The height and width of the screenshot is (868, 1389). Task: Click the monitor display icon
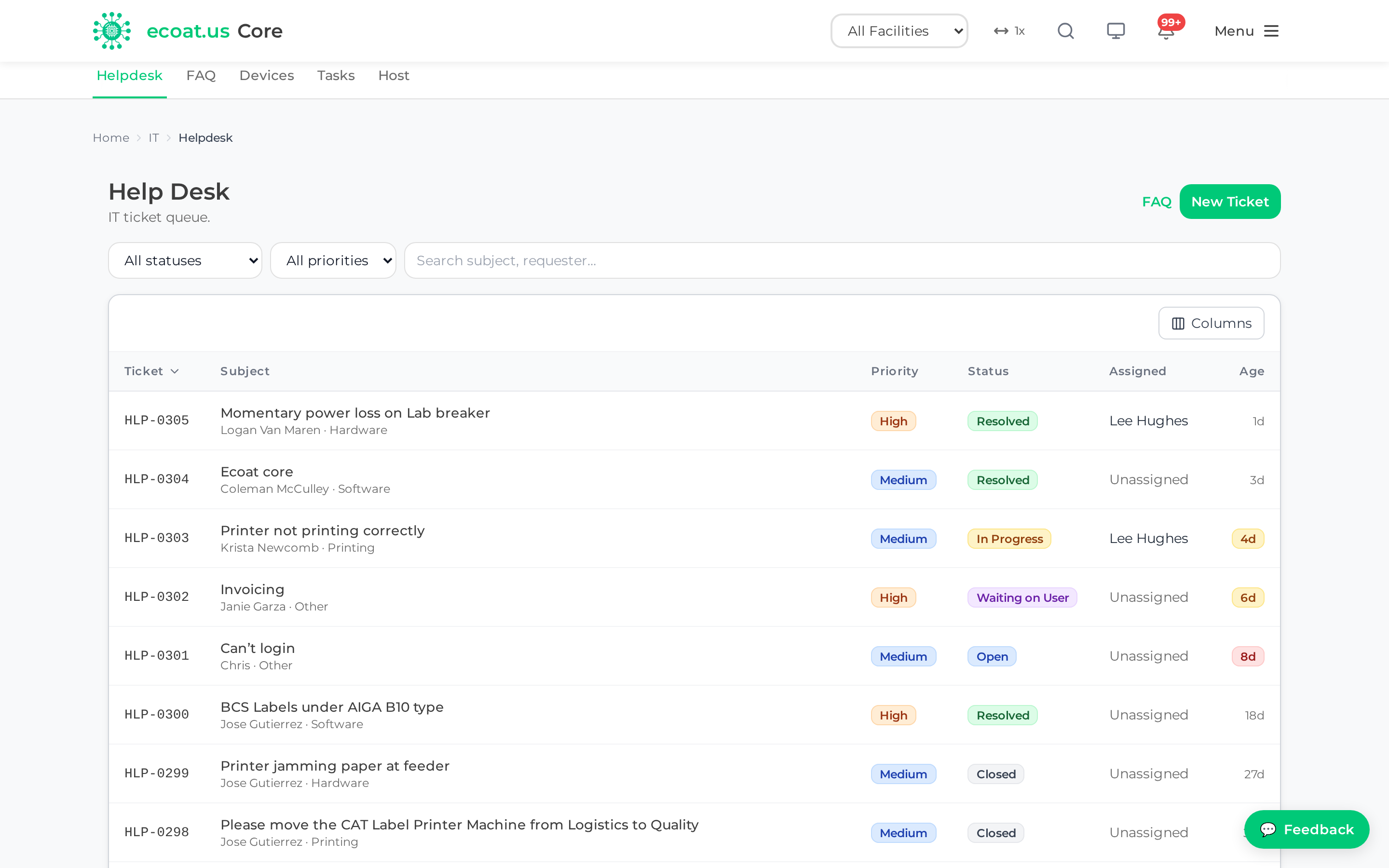[1116, 31]
